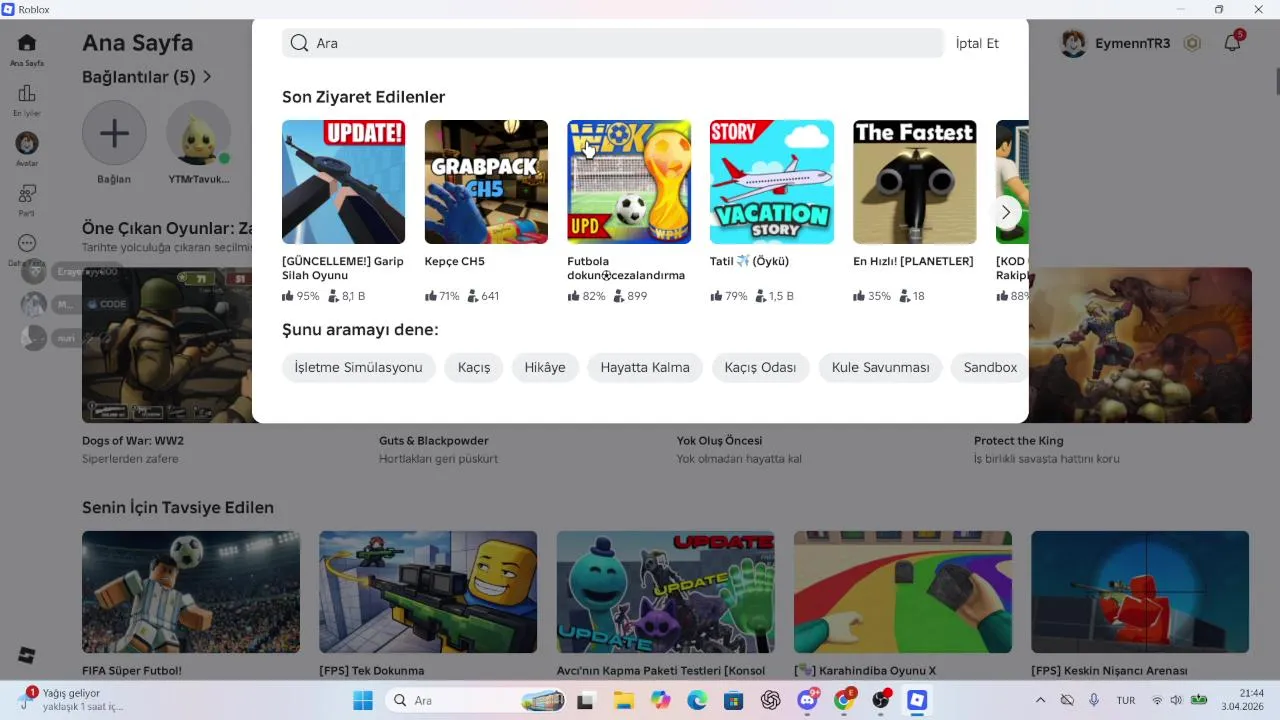This screenshot has height=720, width=1280.
Task: Click the Robux icon in header
Action: (1192, 43)
